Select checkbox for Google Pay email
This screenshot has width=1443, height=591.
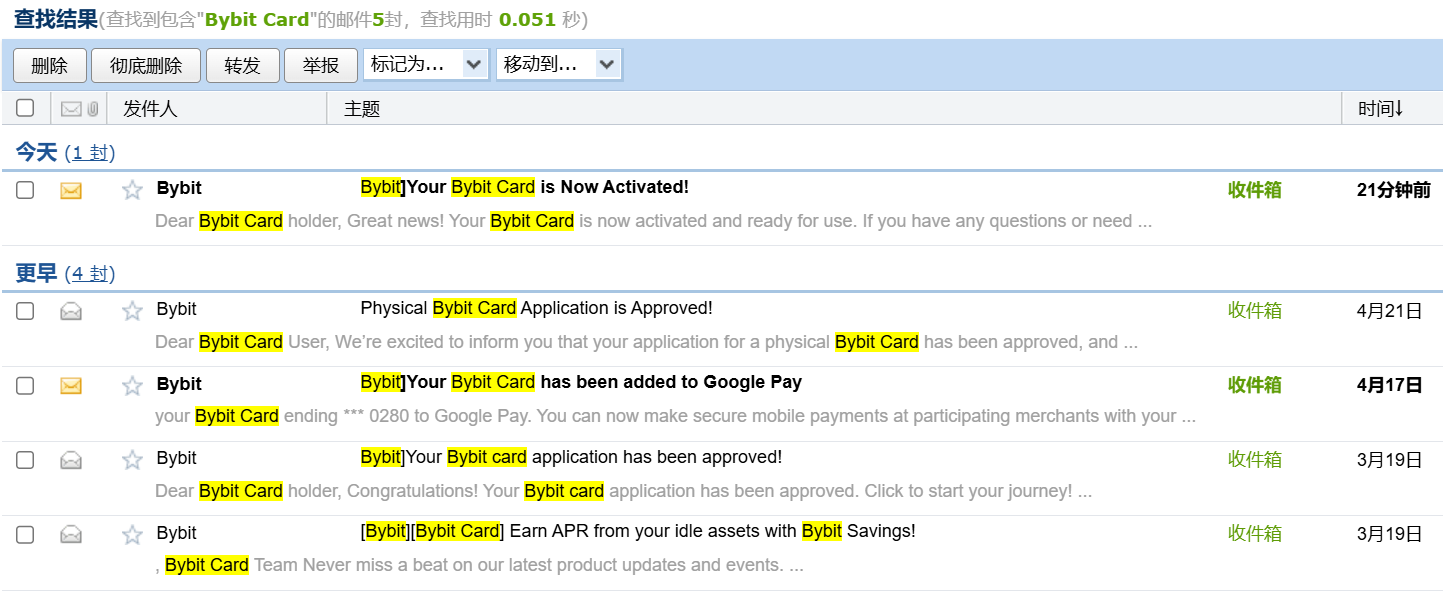[25, 385]
